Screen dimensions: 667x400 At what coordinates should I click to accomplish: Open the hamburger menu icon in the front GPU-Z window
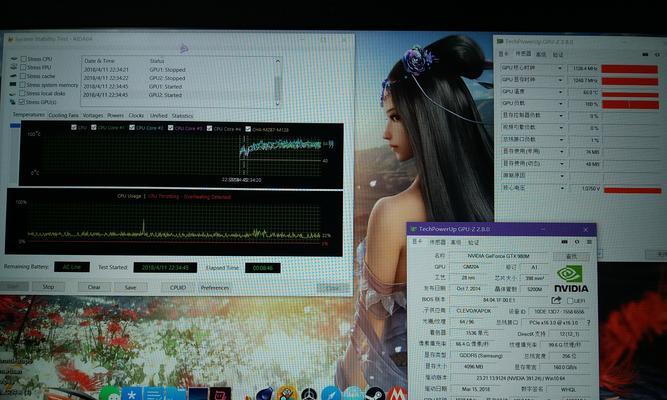click(589, 242)
